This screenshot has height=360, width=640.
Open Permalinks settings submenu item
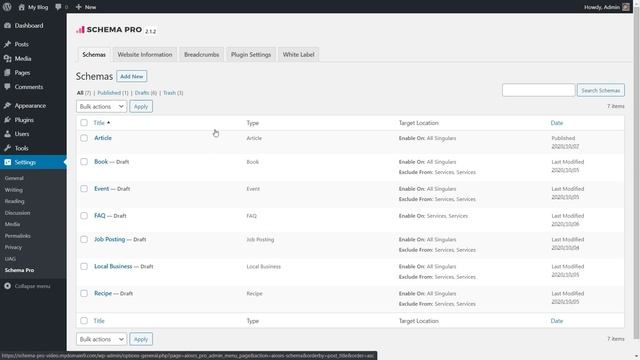(x=18, y=236)
